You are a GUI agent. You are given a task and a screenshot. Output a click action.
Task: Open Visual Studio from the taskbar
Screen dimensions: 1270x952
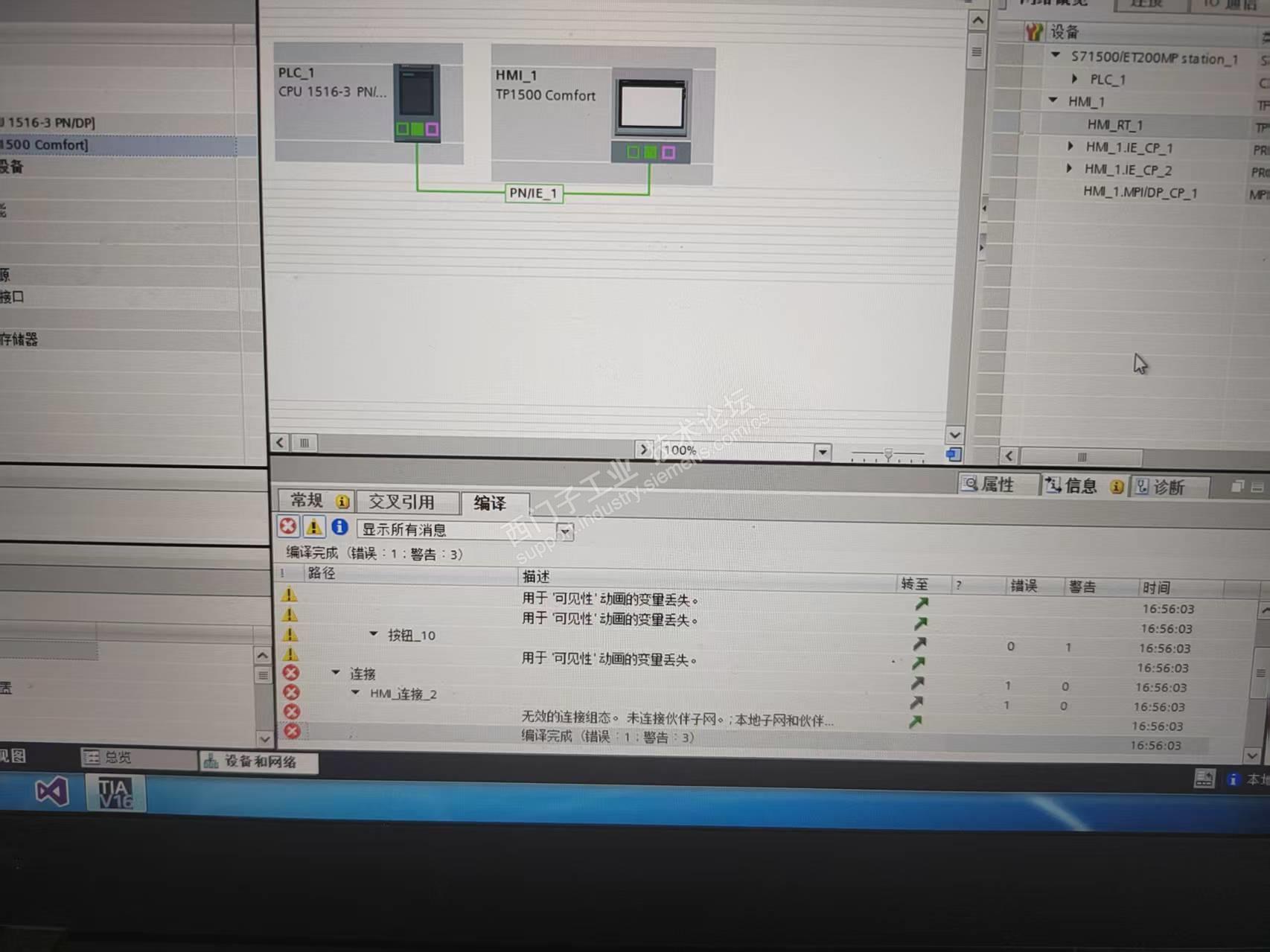pos(52,791)
